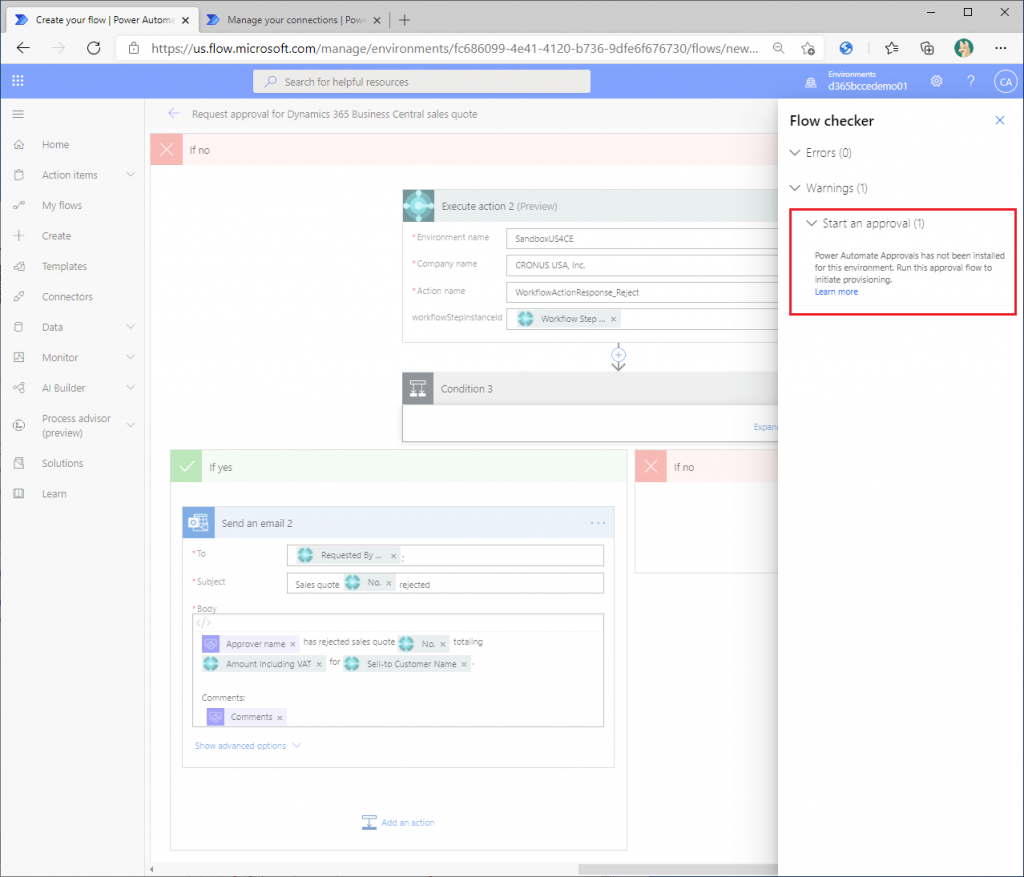Open Connectors in the sidebar

pyautogui.click(x=67, y=296)
